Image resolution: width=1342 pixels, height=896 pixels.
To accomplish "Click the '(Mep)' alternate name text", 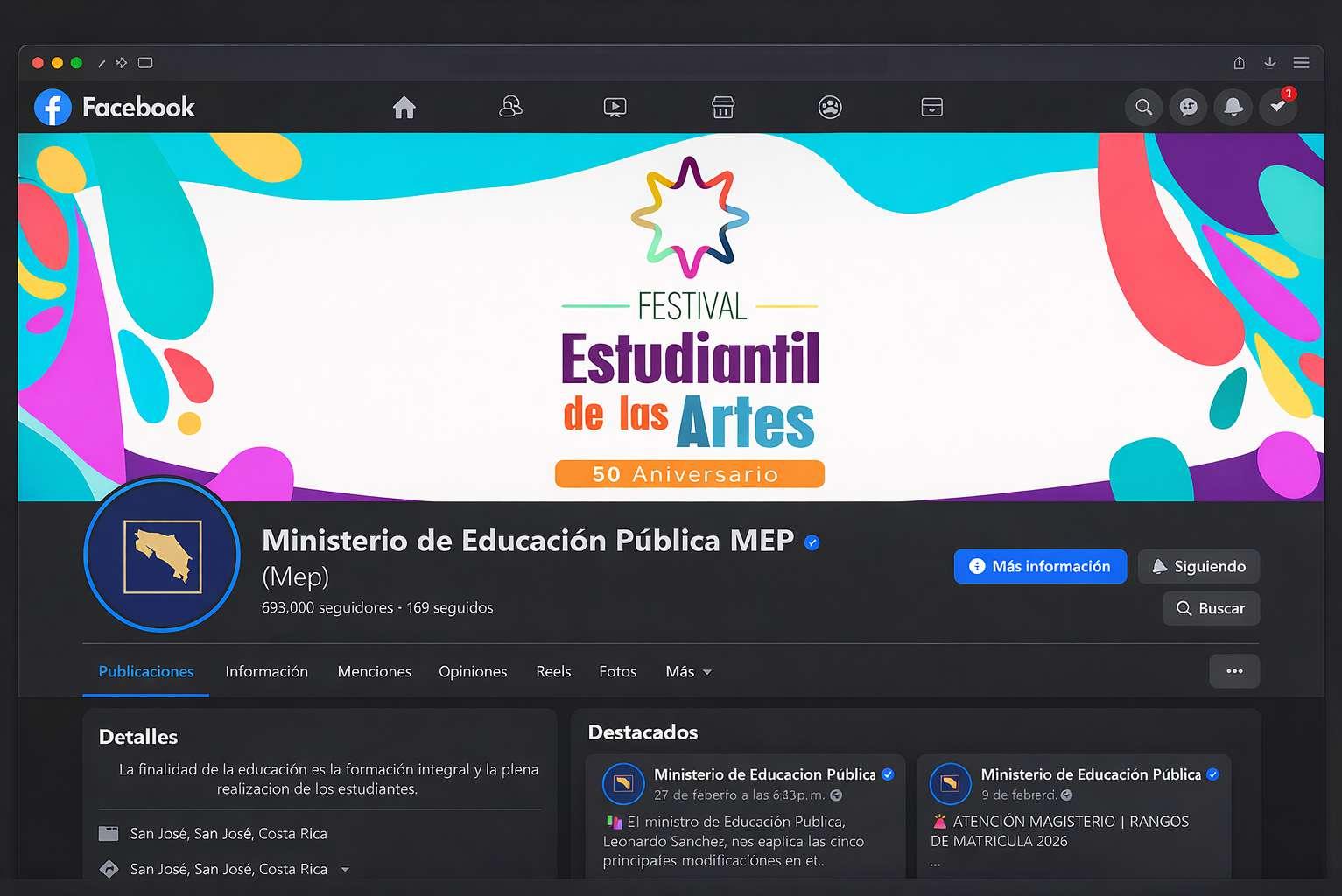I will pos(296,577).
